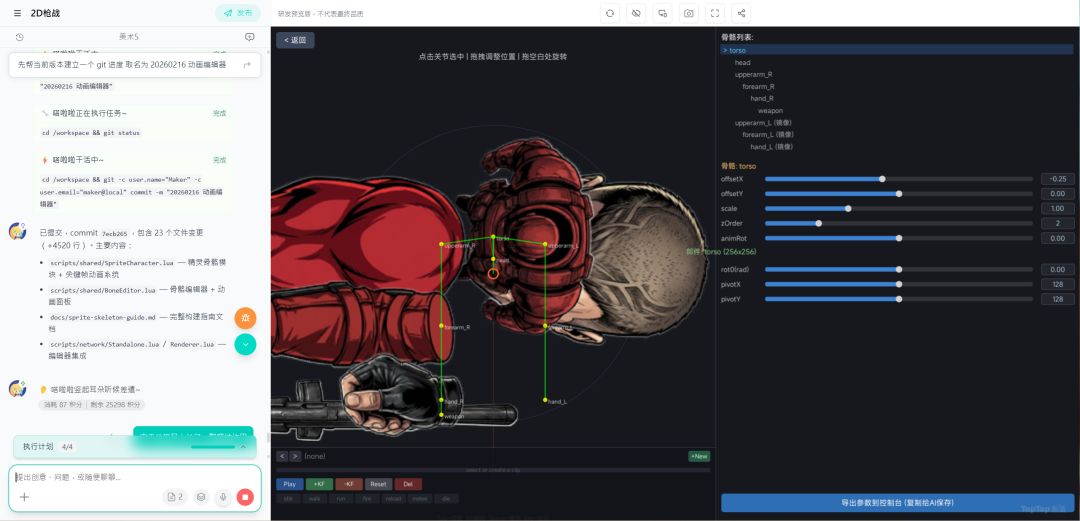This screenshot has height=521, width=1080.
Task: Take a screenshot with the camera icon
Action: click(x=688, y=13)
